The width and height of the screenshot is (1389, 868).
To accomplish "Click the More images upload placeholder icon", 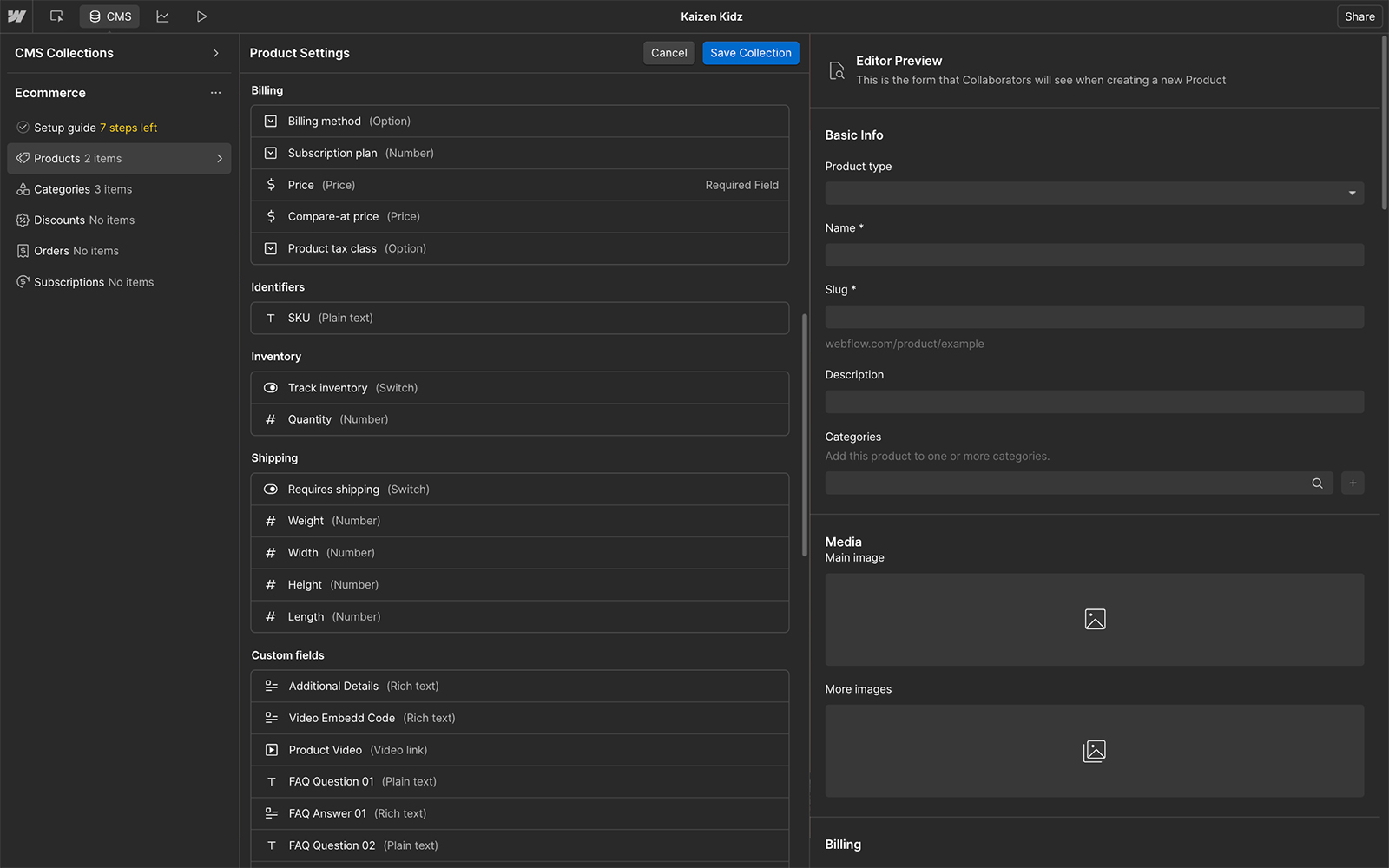I will click(1095, 751).
